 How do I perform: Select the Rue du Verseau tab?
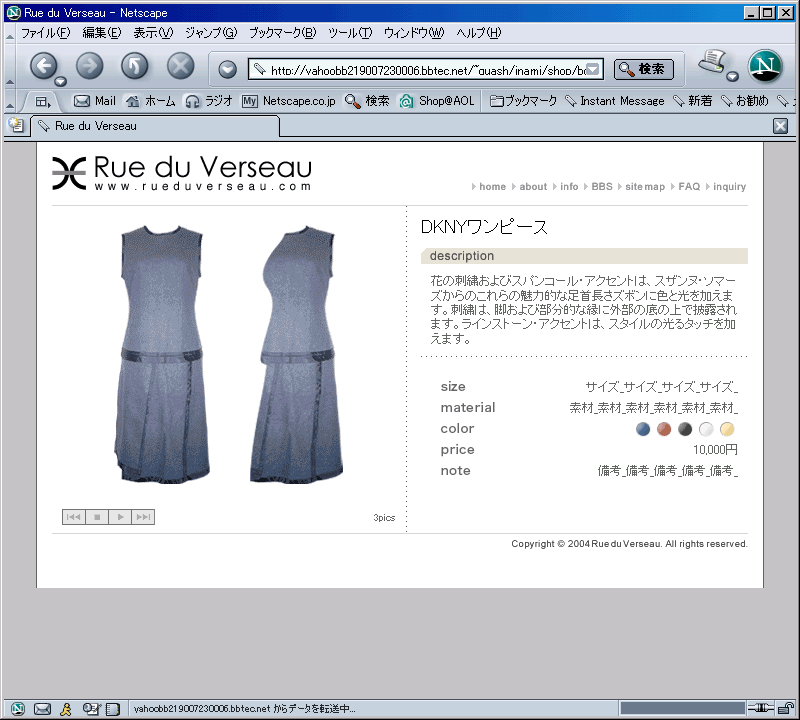(155, 126)
